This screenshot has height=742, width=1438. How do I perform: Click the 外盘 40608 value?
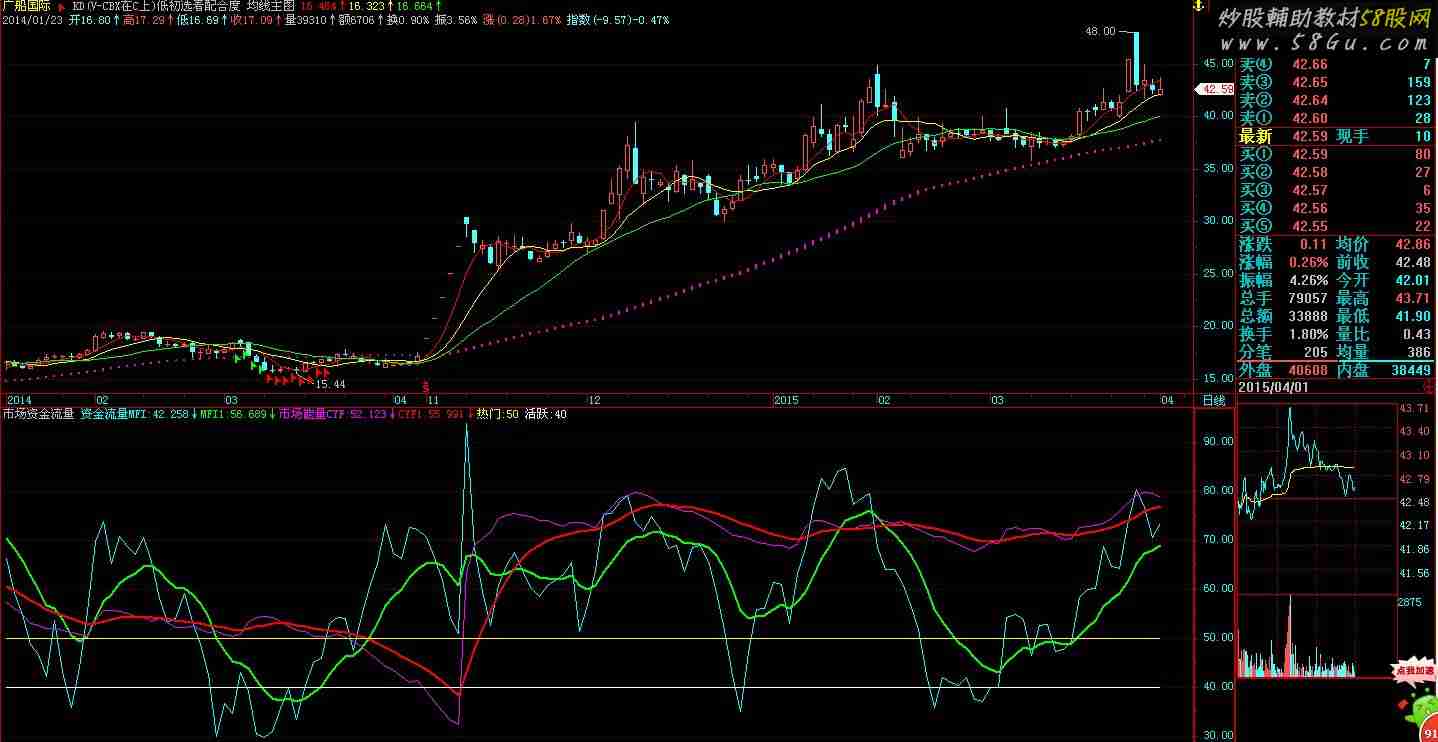tap(1306, 370)
